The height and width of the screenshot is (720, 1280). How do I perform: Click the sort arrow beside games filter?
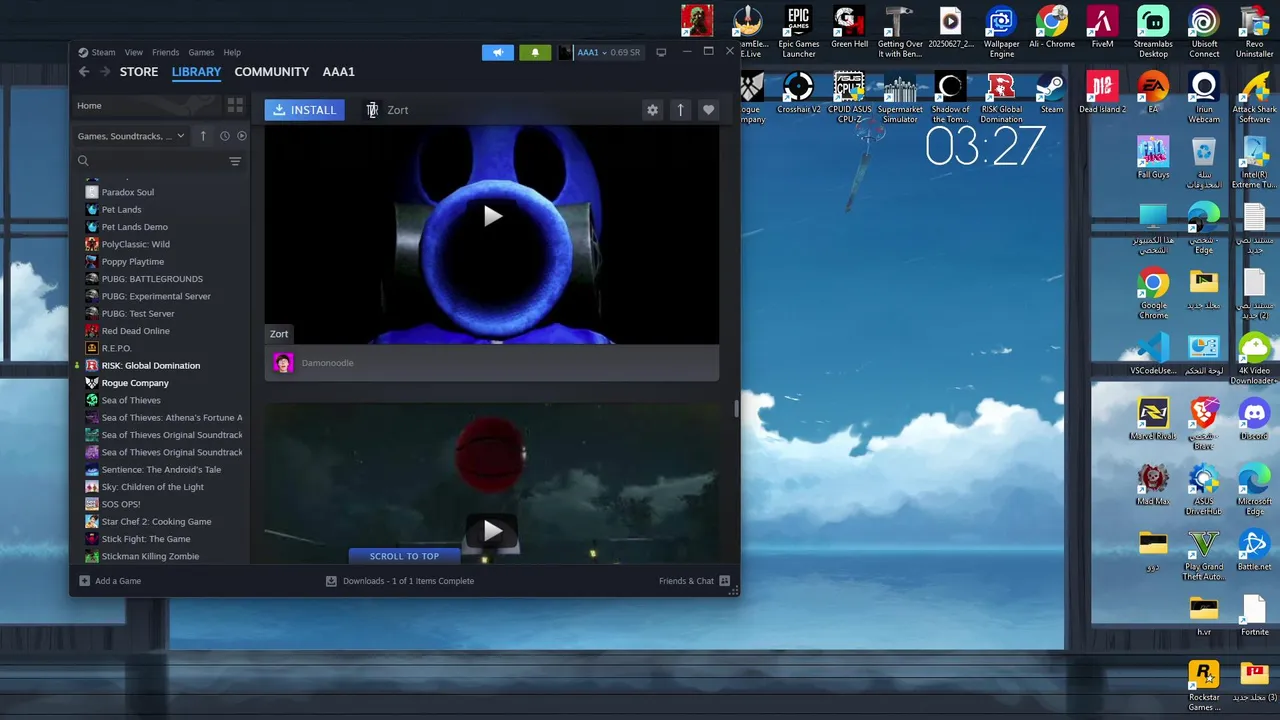[x=203, y=136]
